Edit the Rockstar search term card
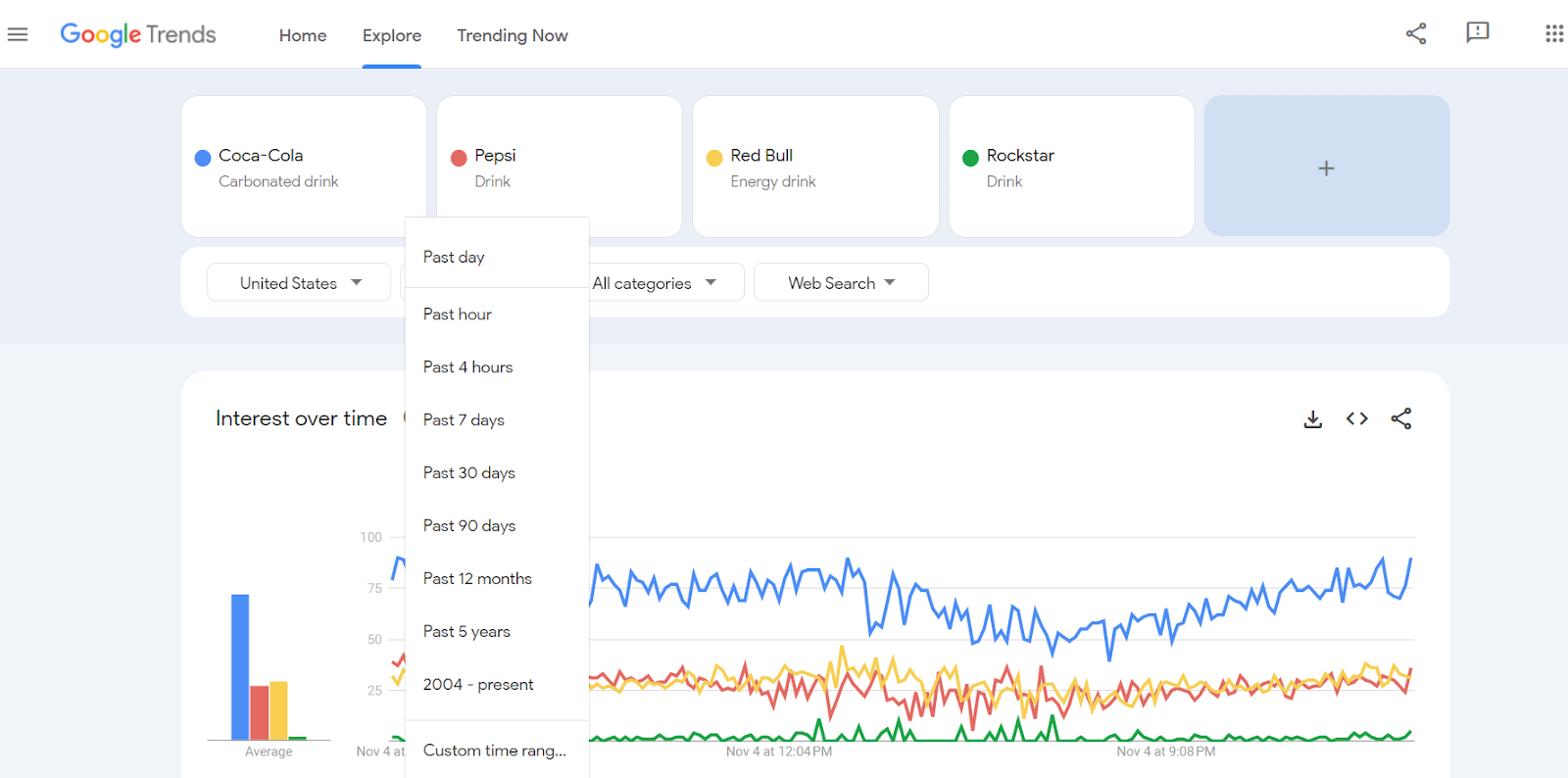 pos(1071,166)
